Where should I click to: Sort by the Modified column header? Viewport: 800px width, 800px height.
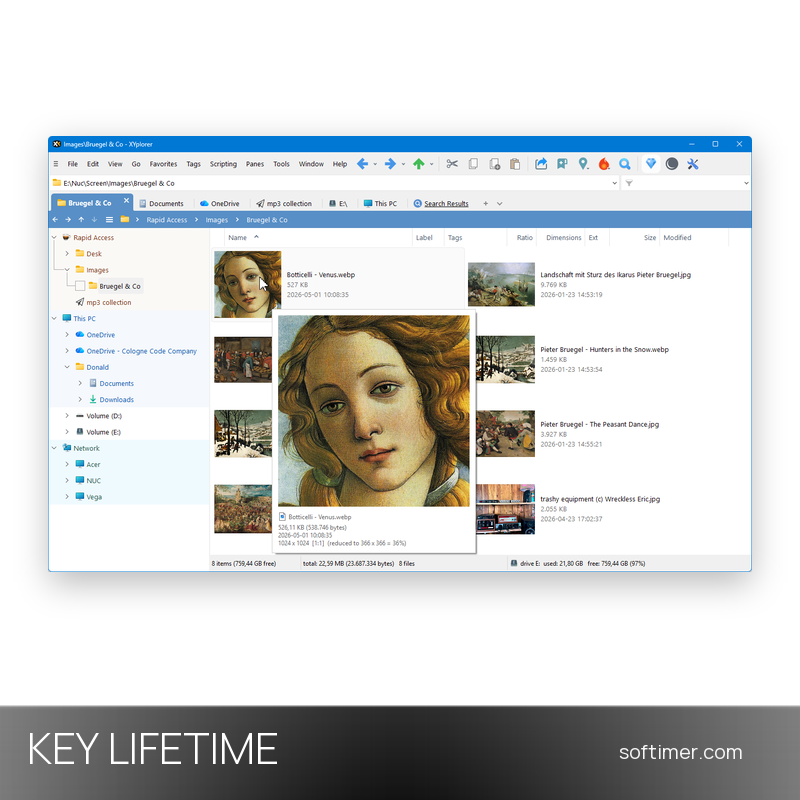677,237
